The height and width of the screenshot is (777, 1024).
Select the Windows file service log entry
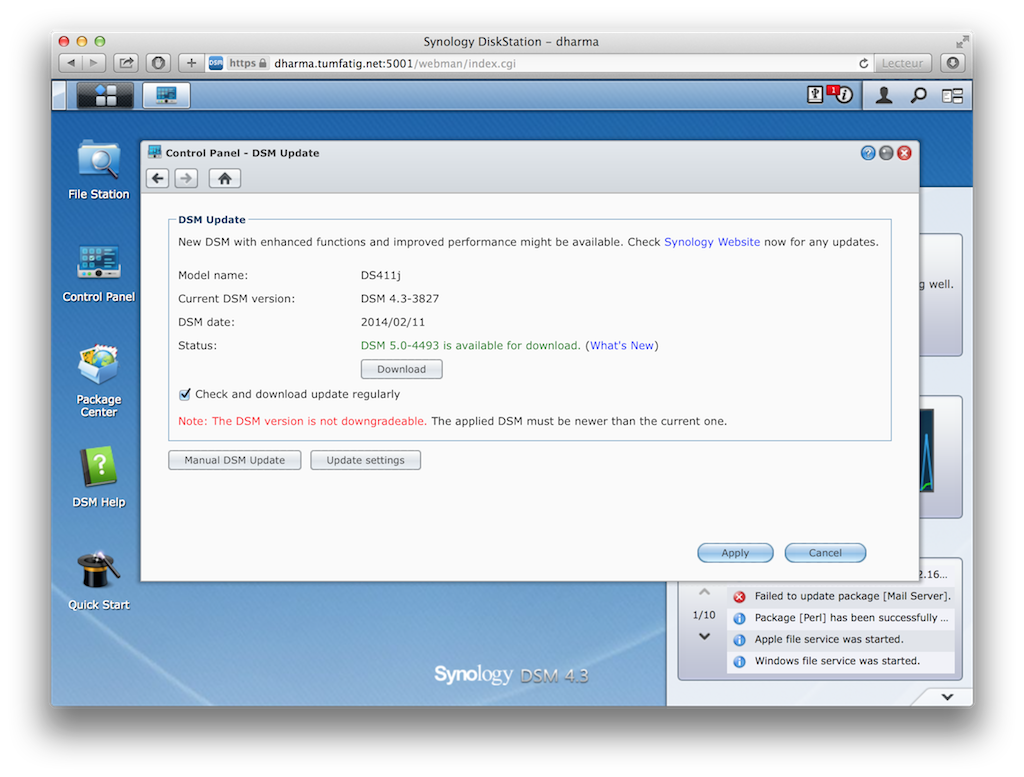841,661
